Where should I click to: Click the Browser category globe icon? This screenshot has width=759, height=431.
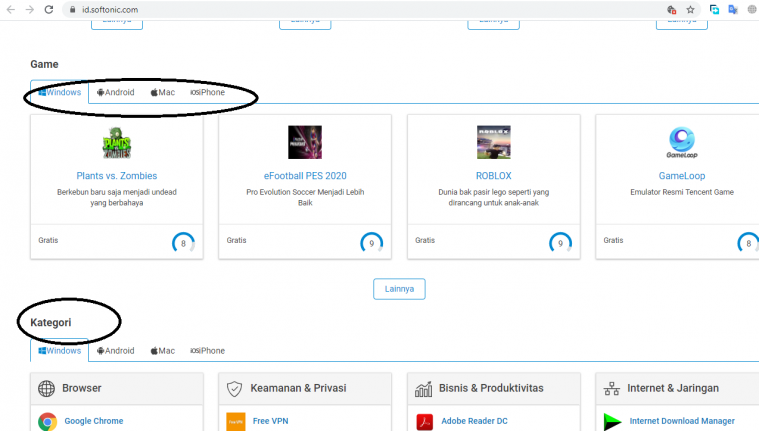46,388
